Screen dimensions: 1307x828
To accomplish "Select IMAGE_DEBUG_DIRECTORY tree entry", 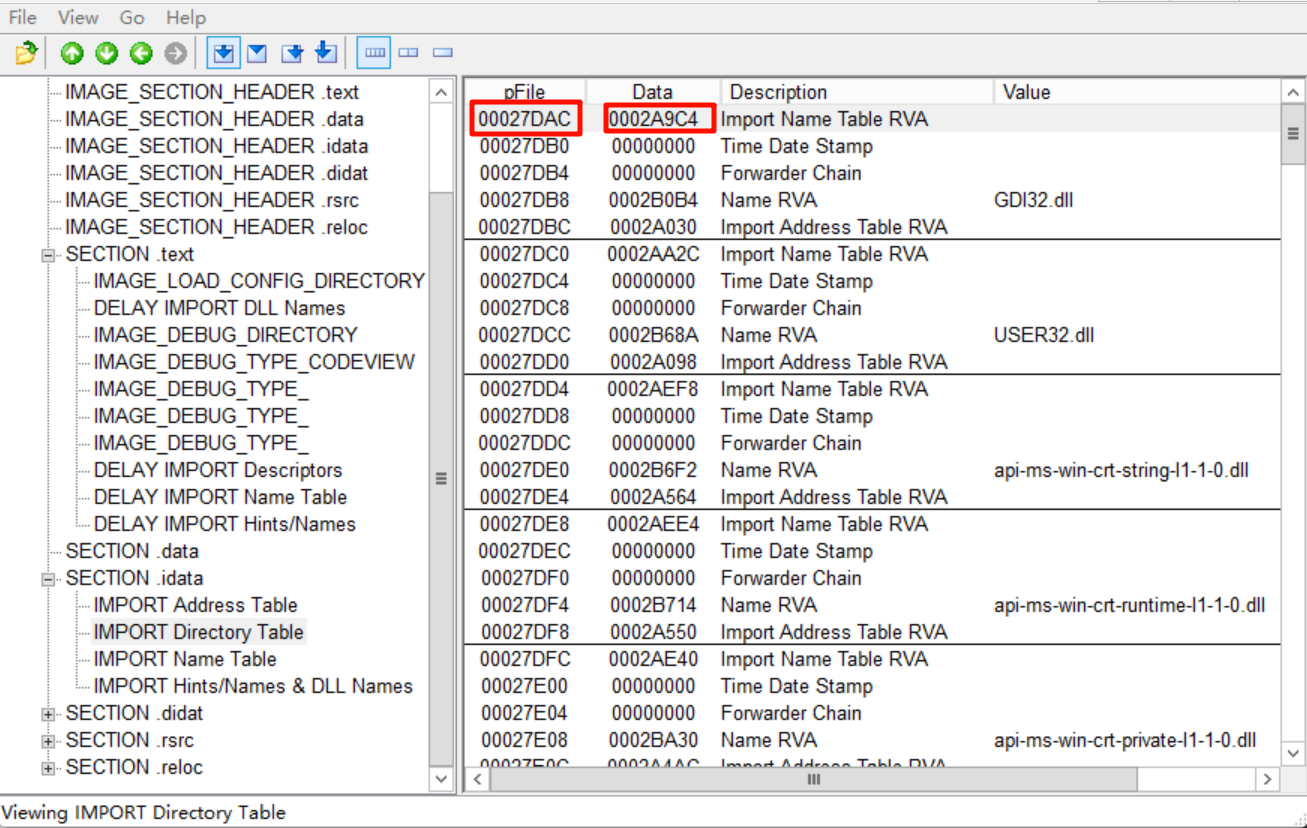I will point(225,335).
